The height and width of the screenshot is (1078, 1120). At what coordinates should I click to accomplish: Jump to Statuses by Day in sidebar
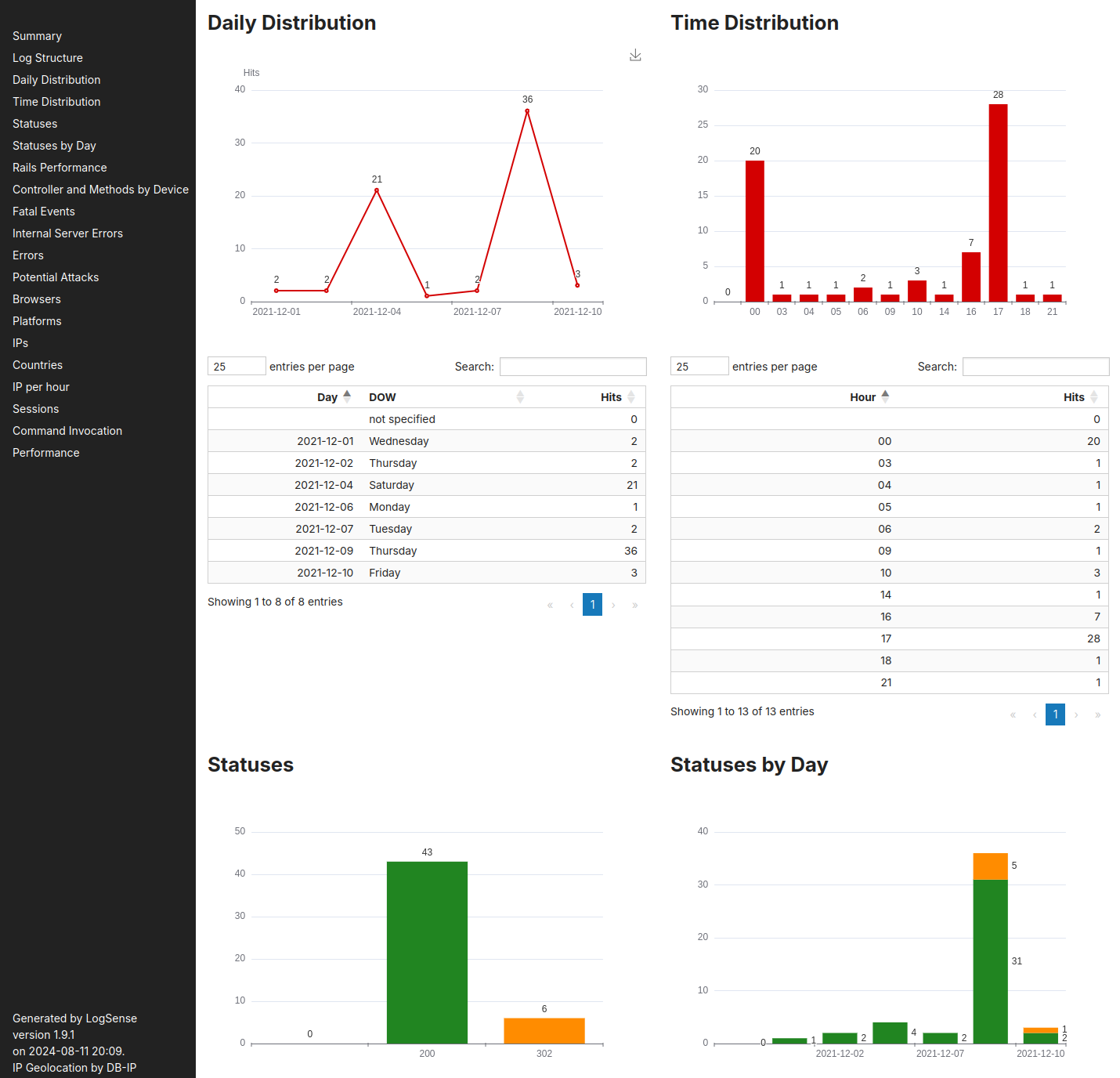(54, 146)
